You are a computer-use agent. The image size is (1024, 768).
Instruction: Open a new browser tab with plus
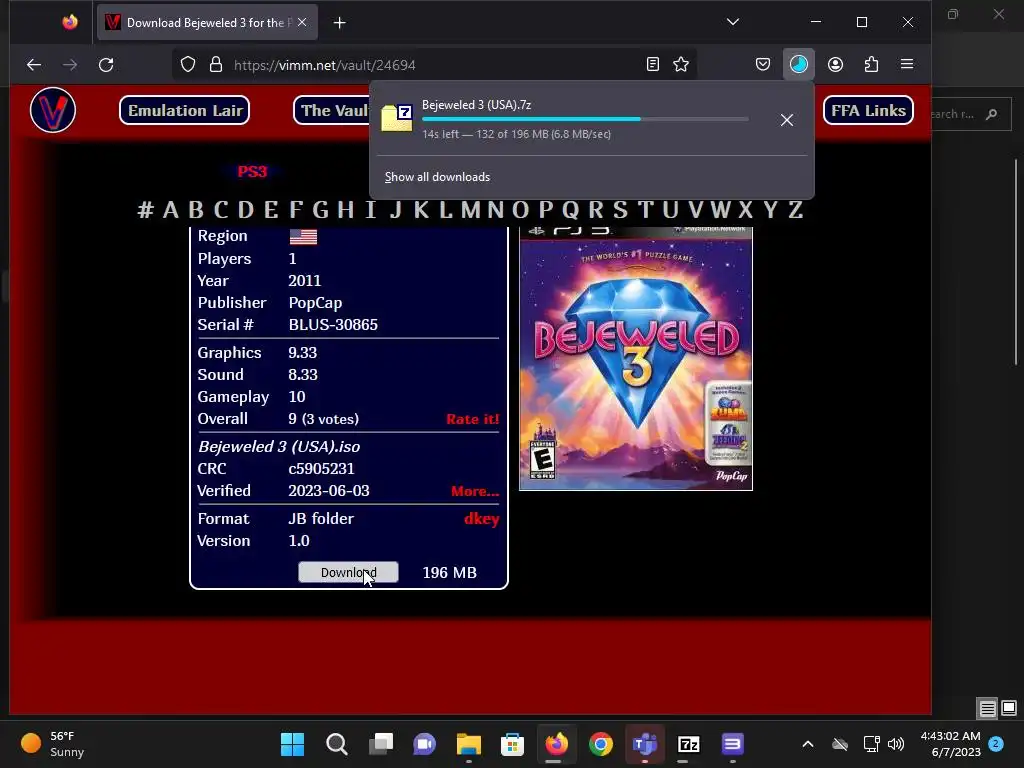coord(340,23)
